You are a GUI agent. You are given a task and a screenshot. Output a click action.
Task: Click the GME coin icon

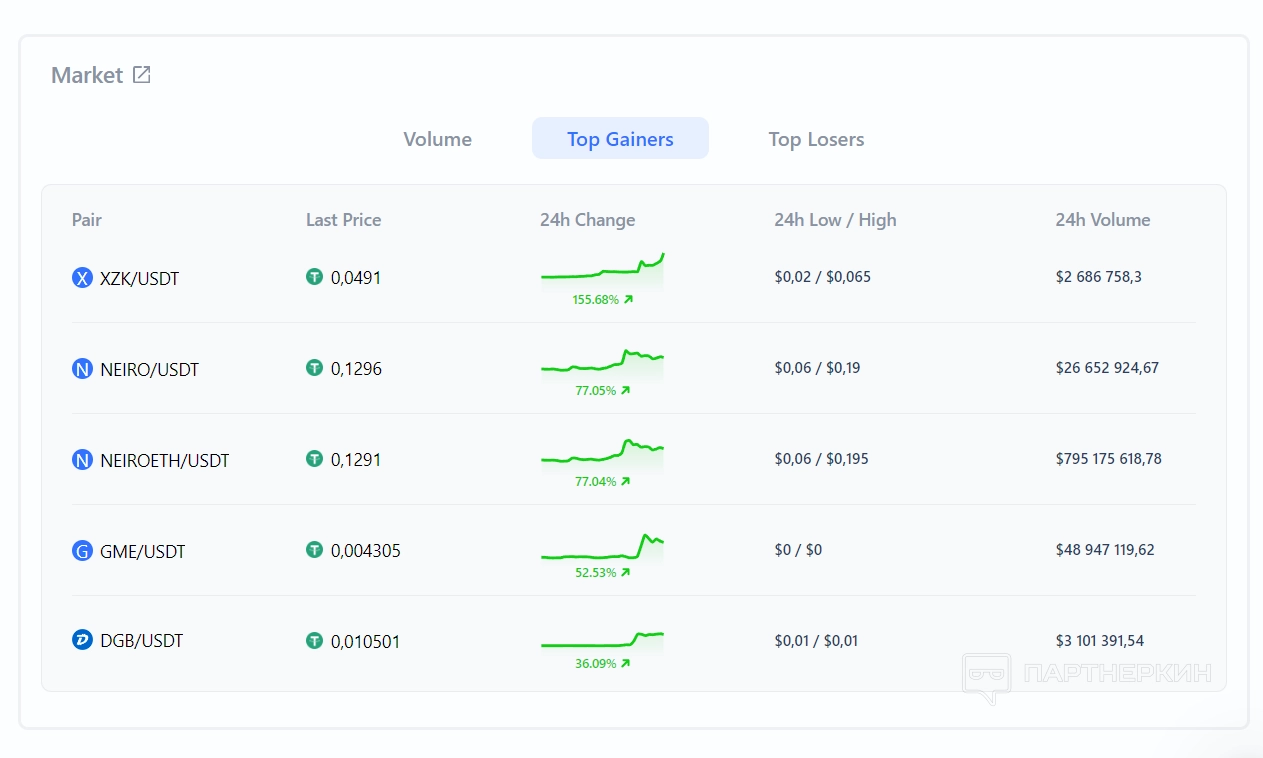[82, 551]
